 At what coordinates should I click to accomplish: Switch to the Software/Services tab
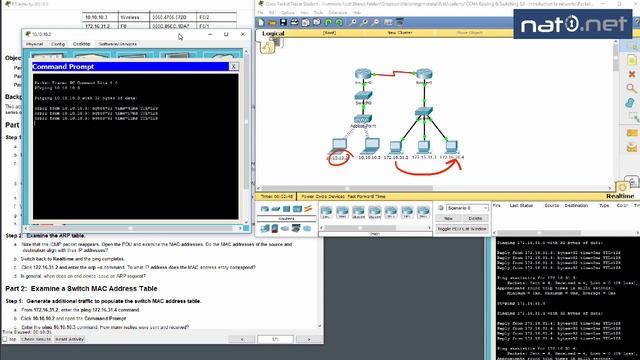point(118,44)
